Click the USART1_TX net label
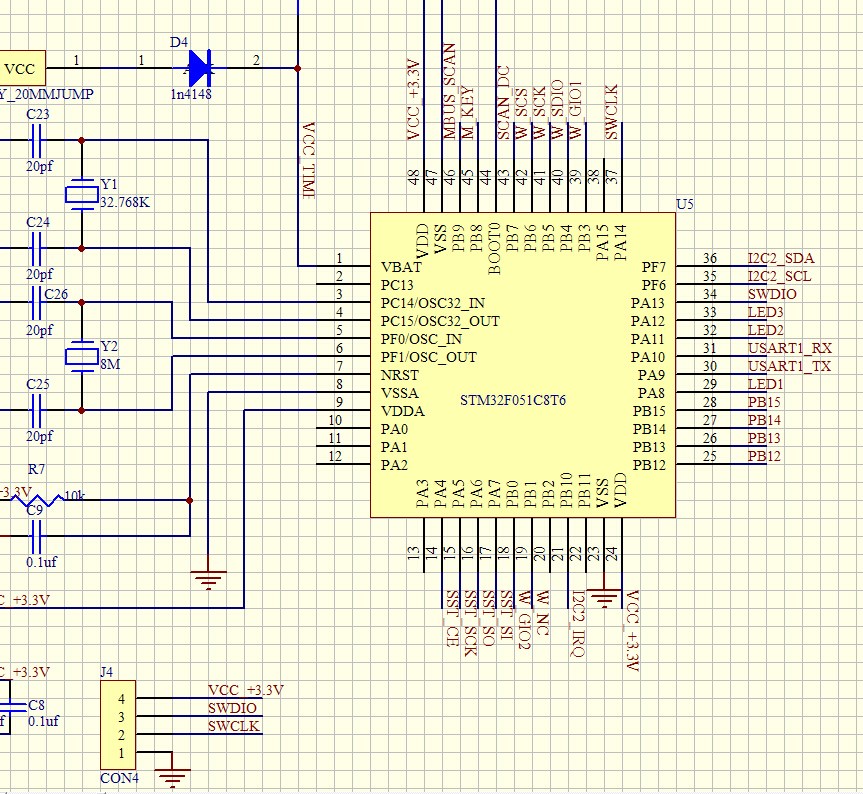863x794 pixels. pyautogui.click(x=789, y=366)
